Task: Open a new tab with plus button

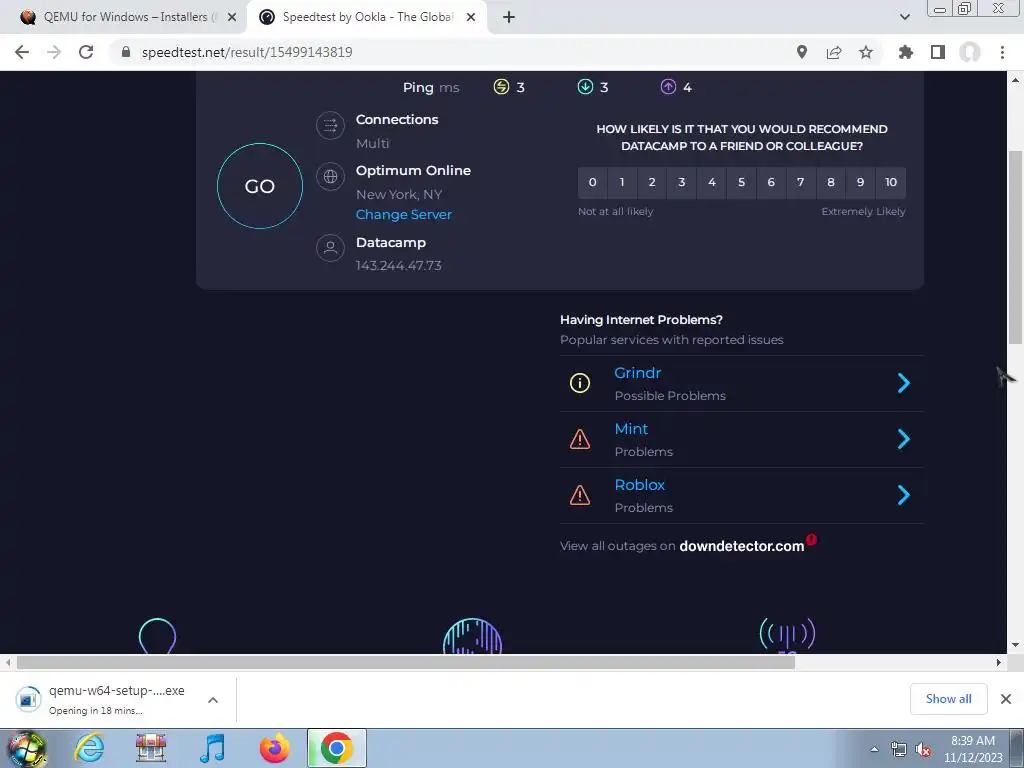Action: pos(509,17)
